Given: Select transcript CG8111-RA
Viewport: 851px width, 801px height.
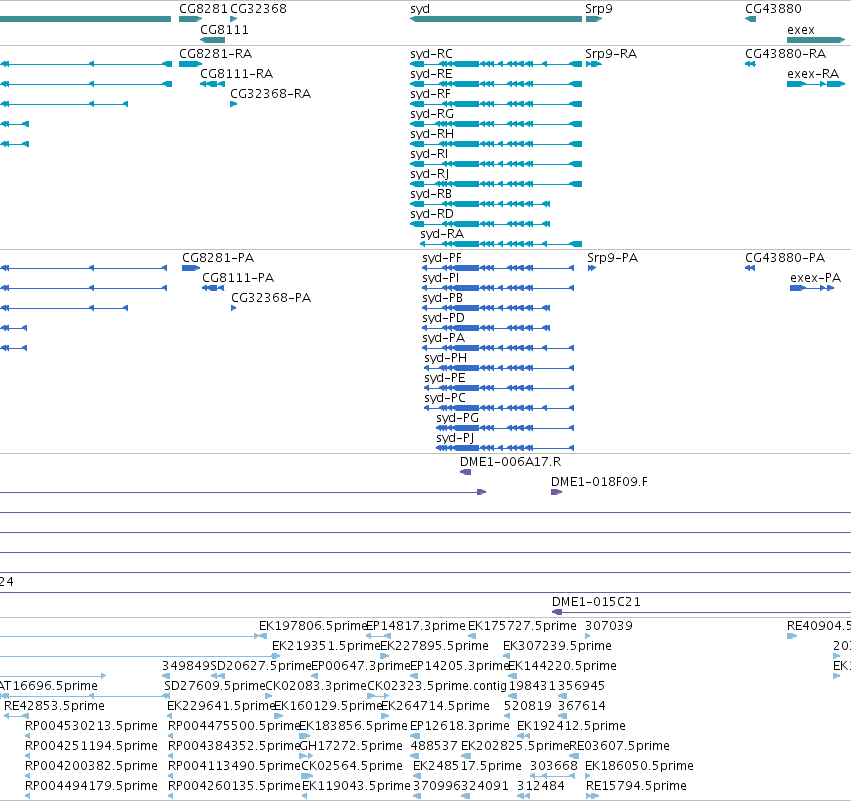Looking at the screenshot, I should (237, 74).
